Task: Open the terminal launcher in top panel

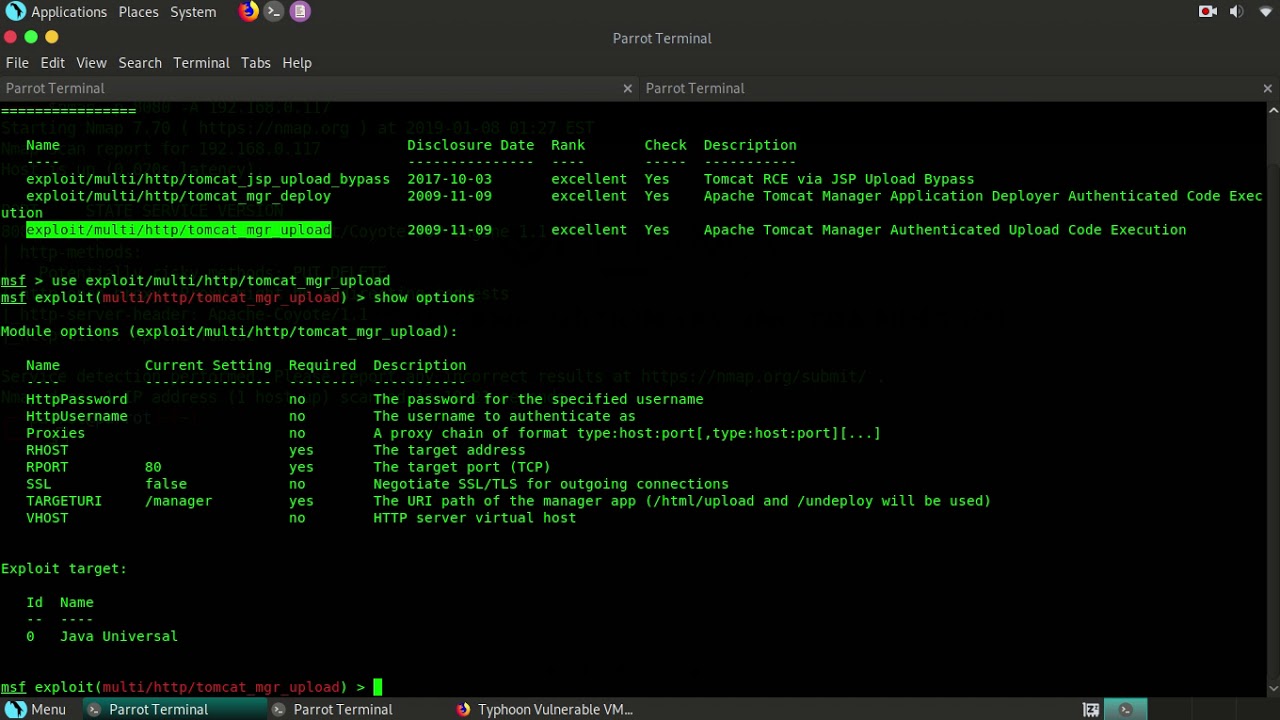Action: [274, 12]
